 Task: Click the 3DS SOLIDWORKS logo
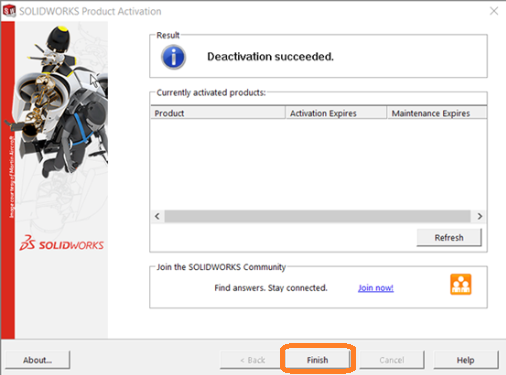point(62,244)
